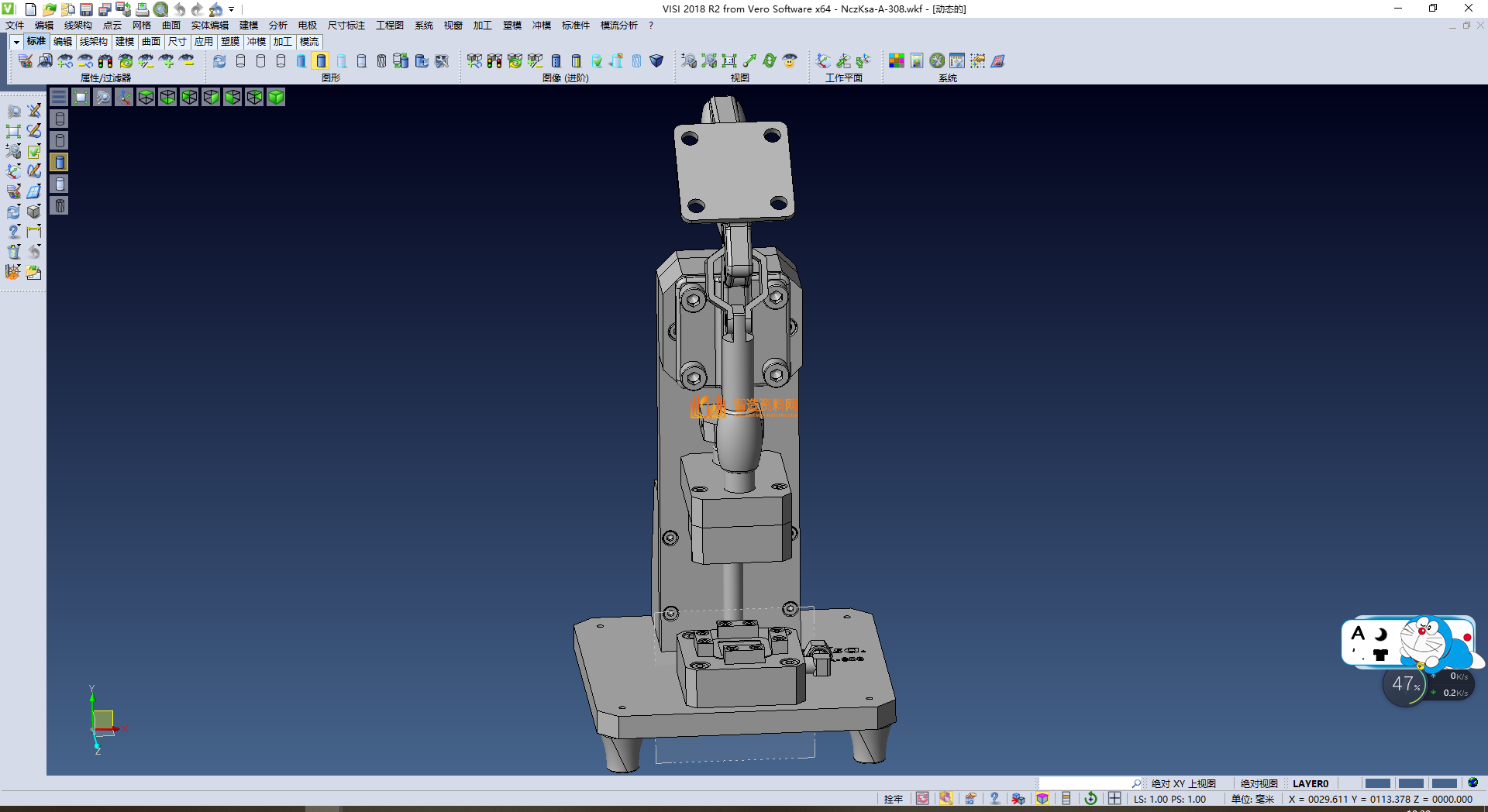Open the color palette grid icon

[x=897, y=61]
